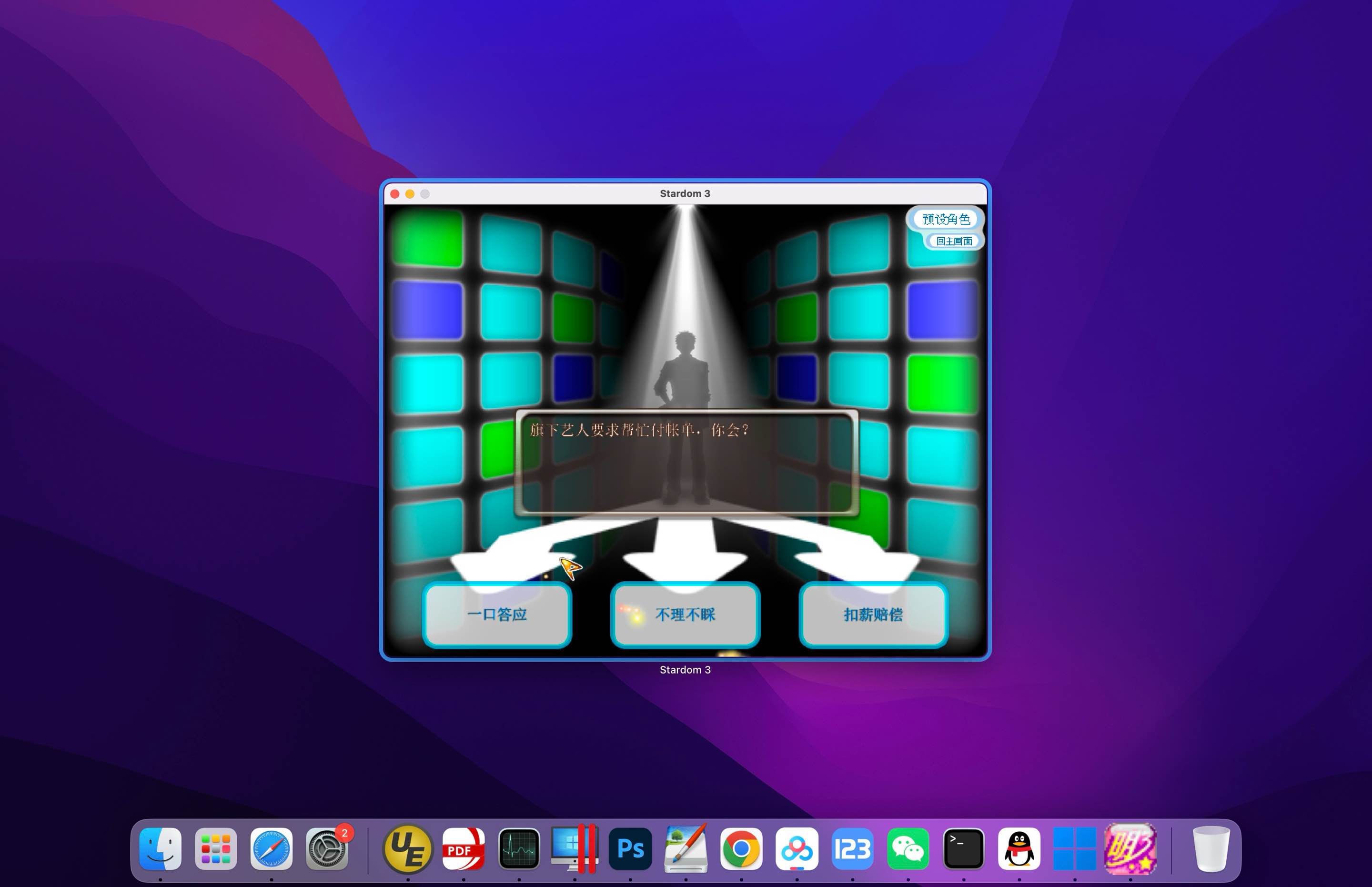The image size is (1372, 887).
Task: Close the Stardom 3 window
Action: coord(394,194)
